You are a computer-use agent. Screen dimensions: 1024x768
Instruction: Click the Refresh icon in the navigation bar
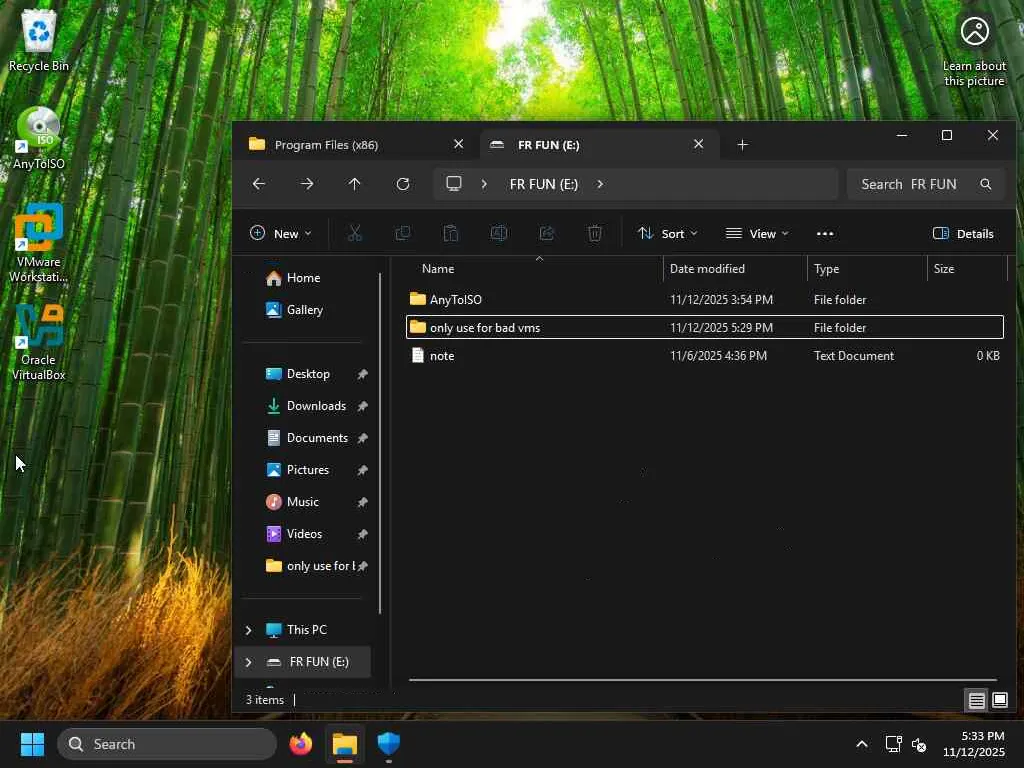(x=403, y=184)
